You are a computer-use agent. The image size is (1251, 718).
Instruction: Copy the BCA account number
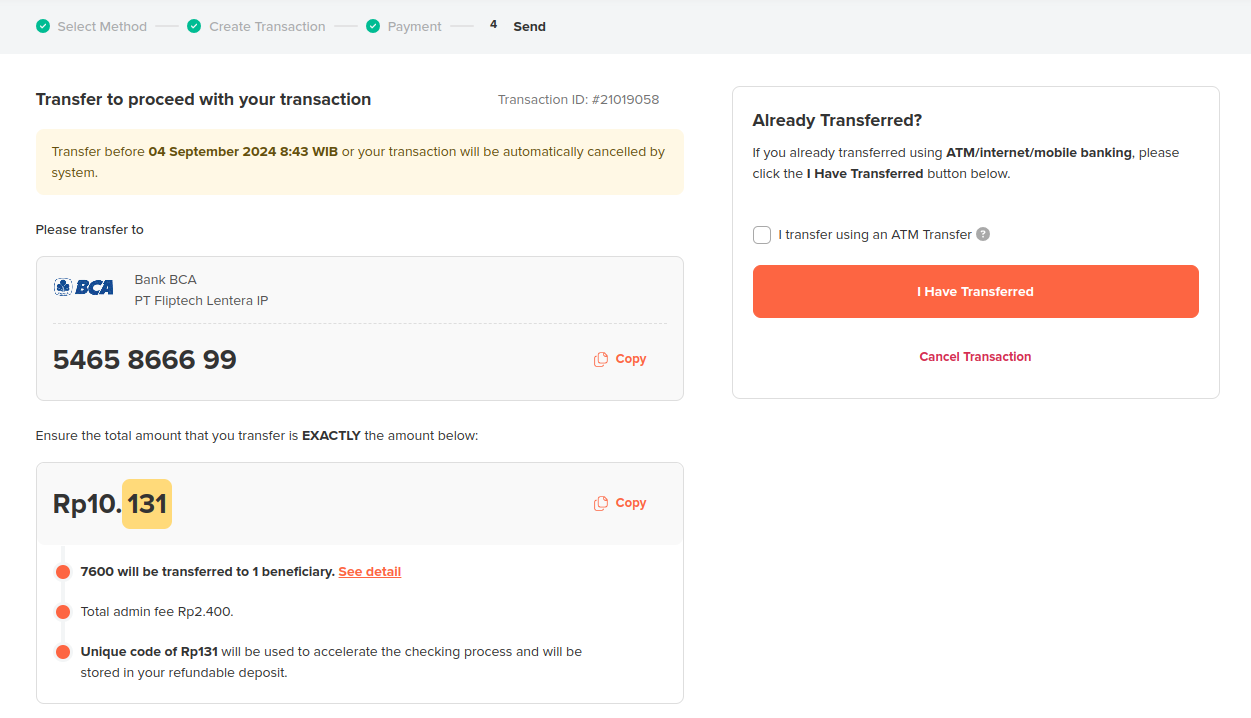click(619, 359)
